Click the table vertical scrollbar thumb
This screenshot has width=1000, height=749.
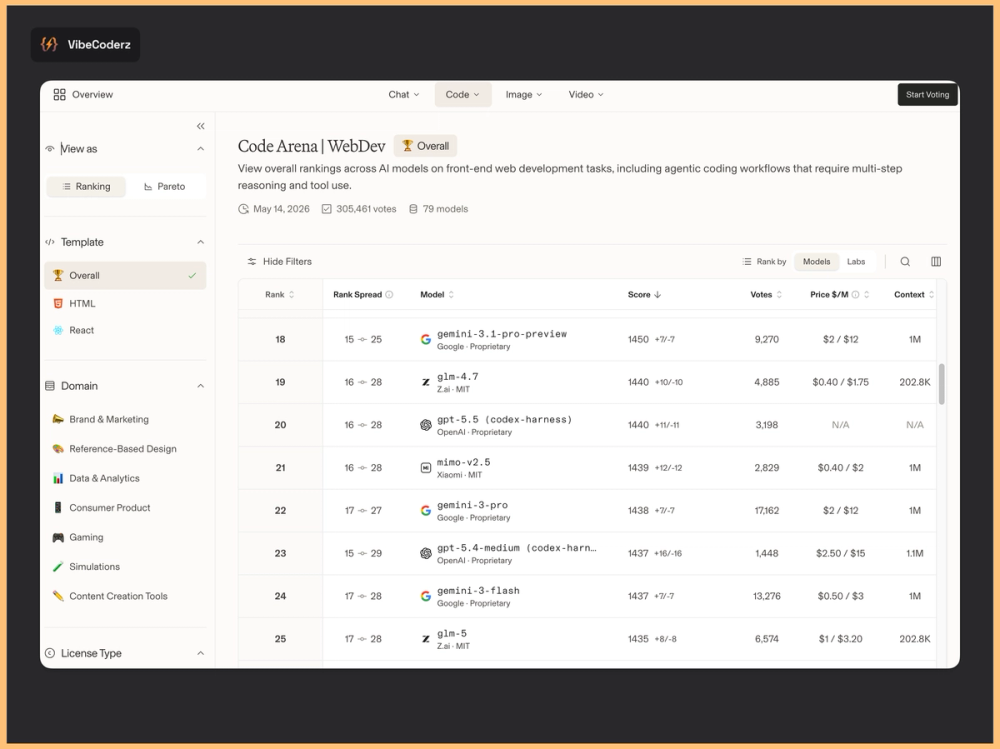coord(941,384)
